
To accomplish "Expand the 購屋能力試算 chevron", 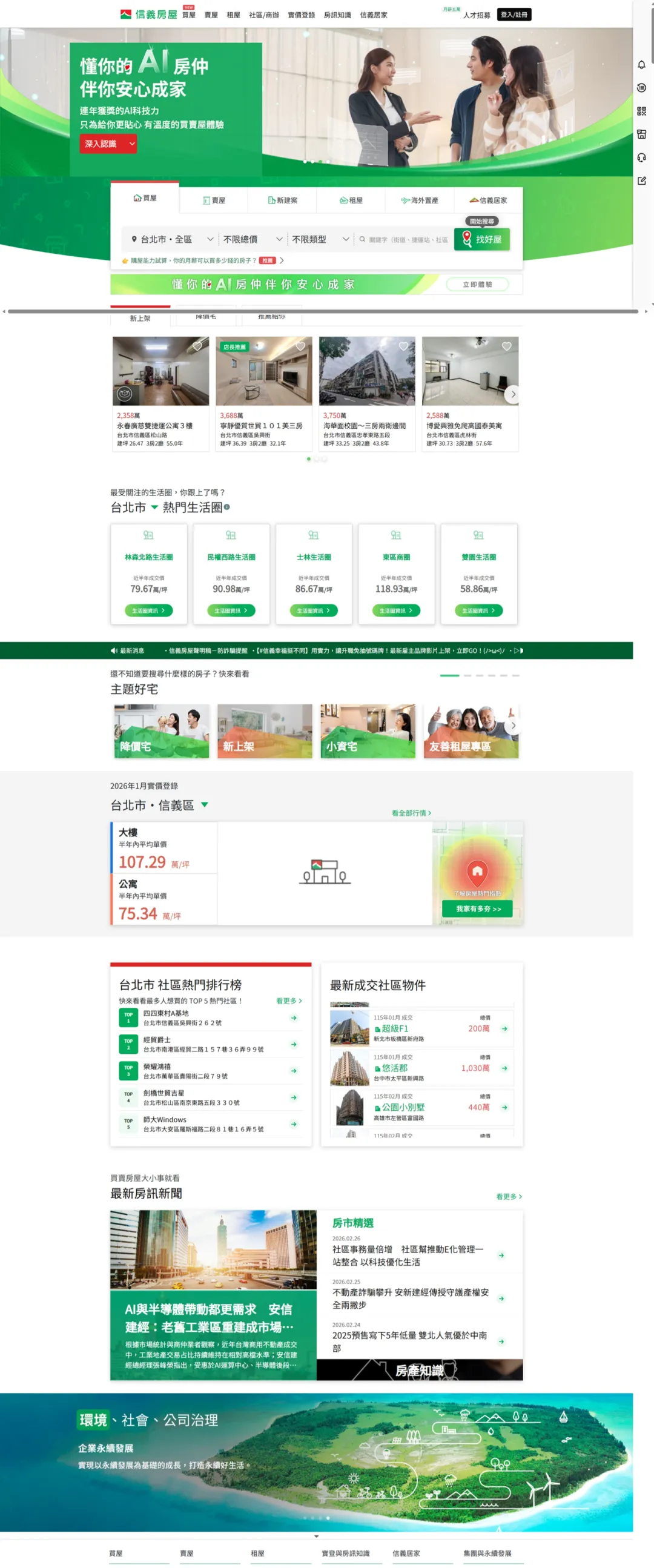I will 281,260.
